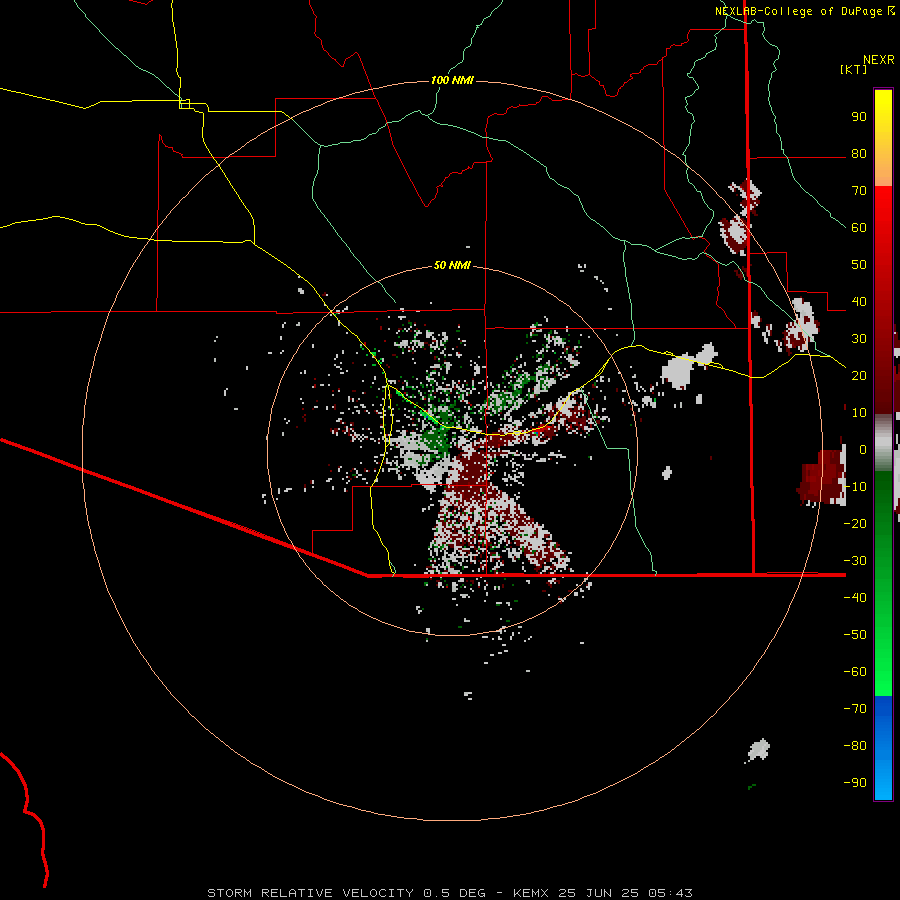Click the [KT] units label
900x900 pixels.
(x=854, y=69)
